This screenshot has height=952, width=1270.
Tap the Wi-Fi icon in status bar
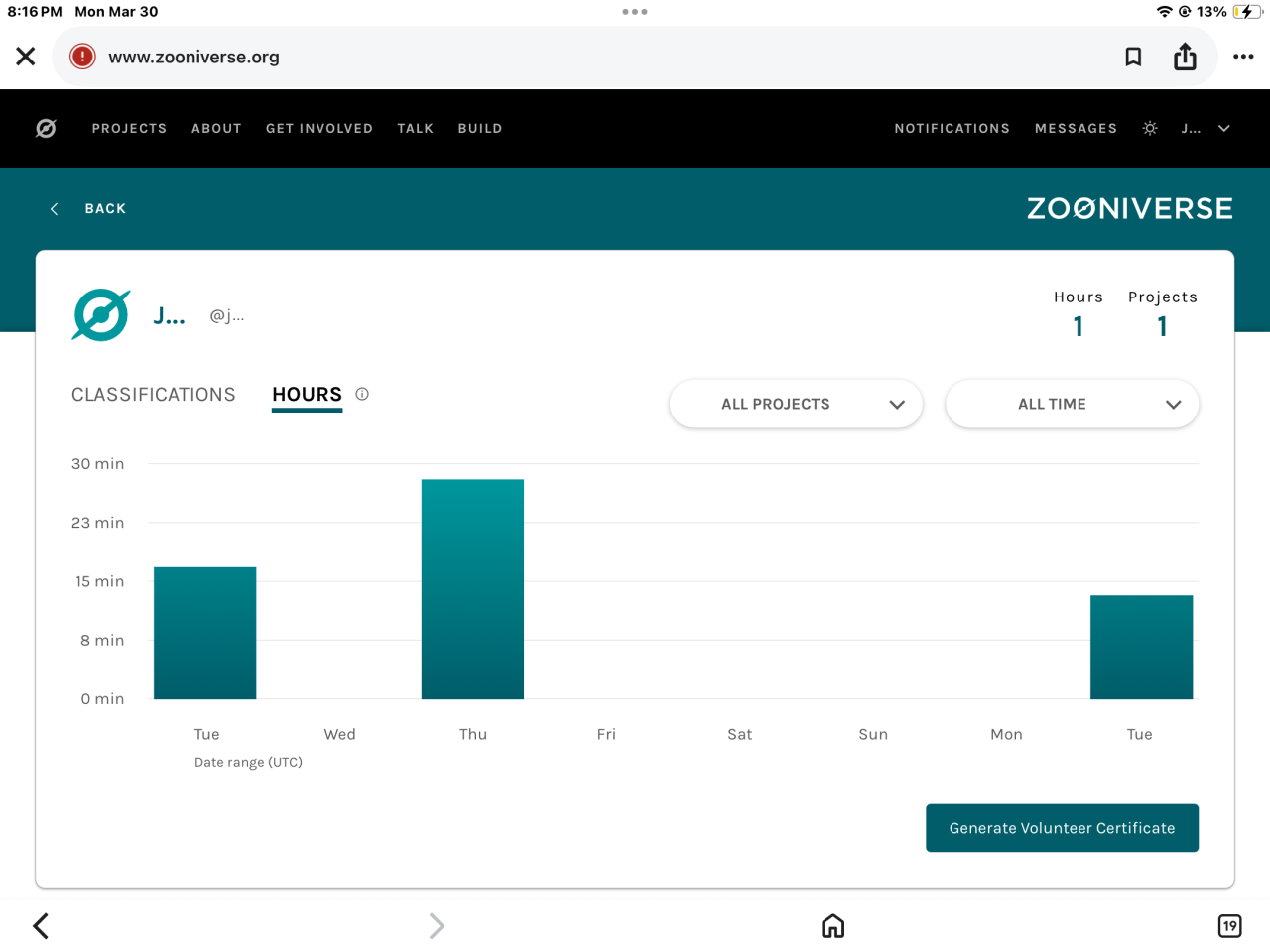click(1165, 12)
